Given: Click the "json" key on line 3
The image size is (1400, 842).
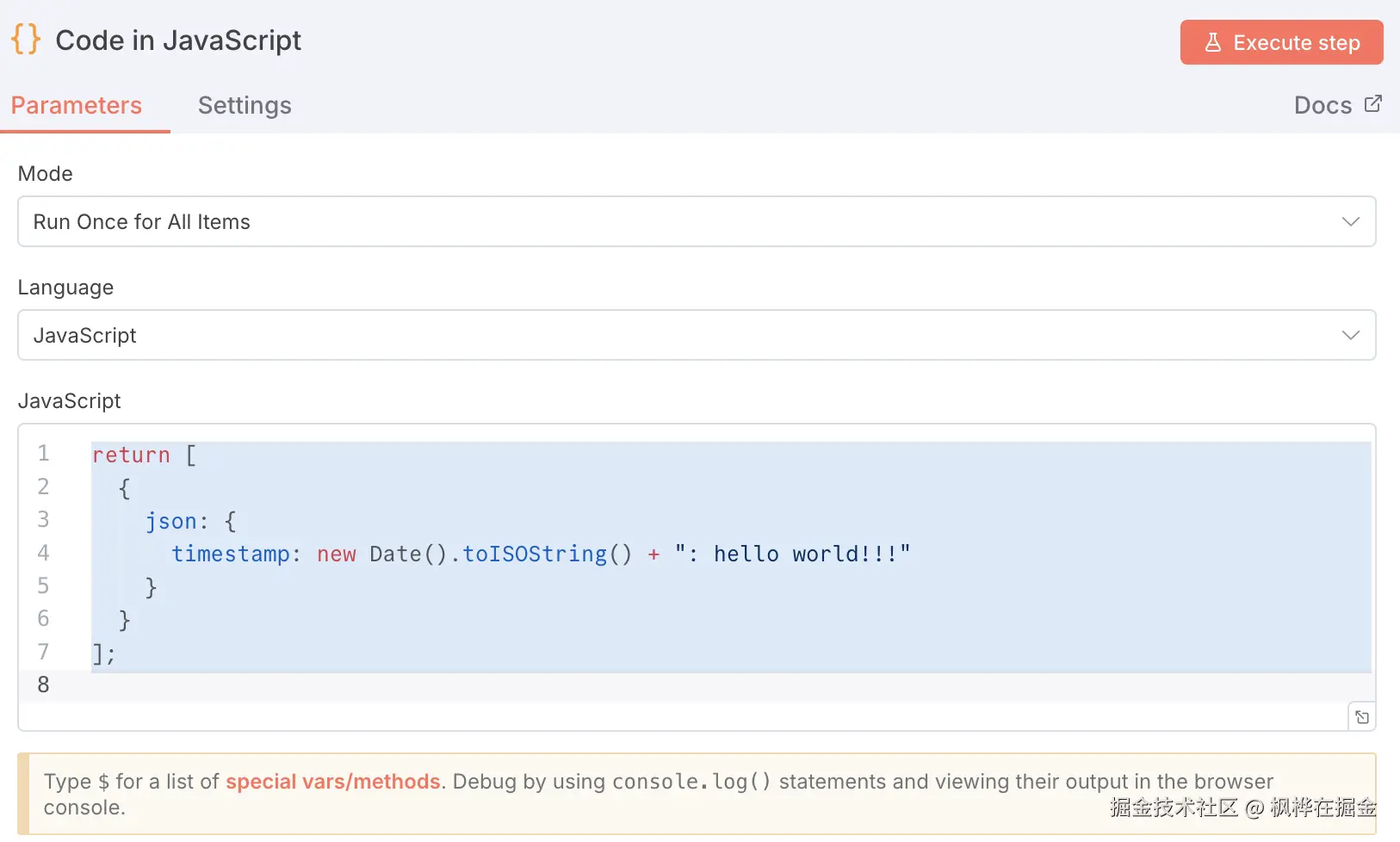Looking at the screenshot, I should click(x=170, y=521).
